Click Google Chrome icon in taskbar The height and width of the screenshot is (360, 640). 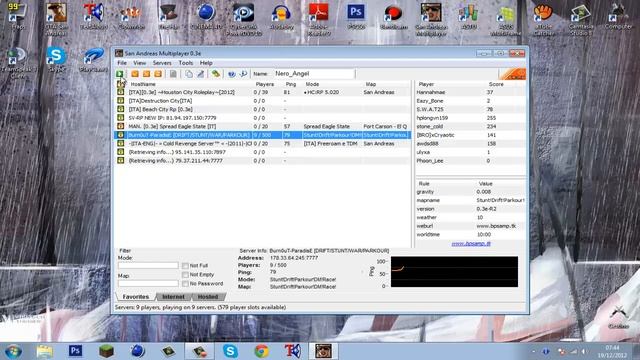pos(262,351)
